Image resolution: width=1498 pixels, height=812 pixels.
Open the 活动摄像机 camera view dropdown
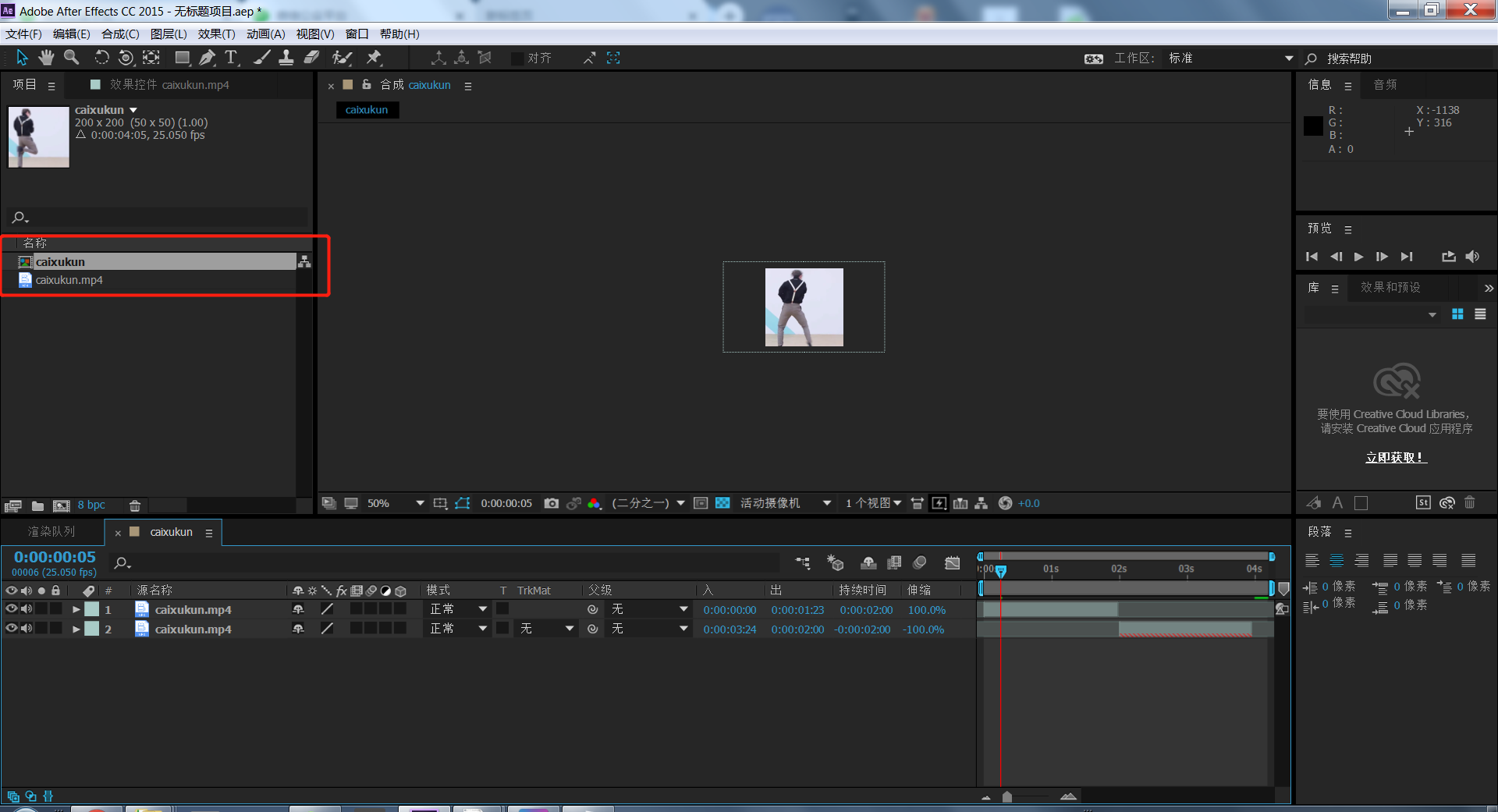pos(785,503)
